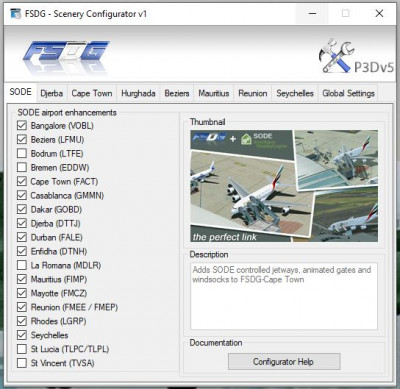Enable St Vincent (TVSA) enhancement
Viewport: 400px width, 389px height.
coord(22,363)
